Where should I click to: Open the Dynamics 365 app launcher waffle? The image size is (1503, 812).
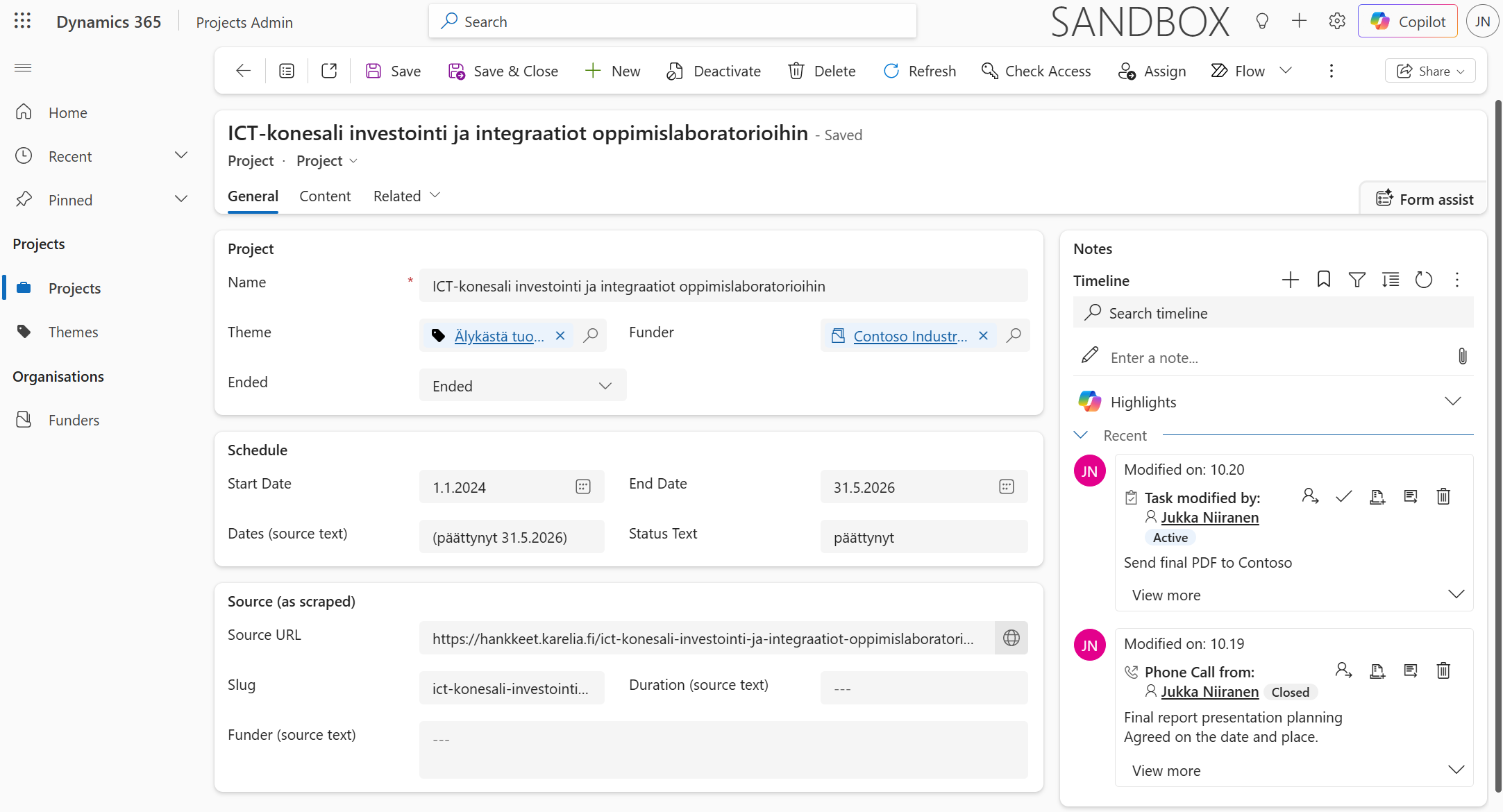point(22,22)
